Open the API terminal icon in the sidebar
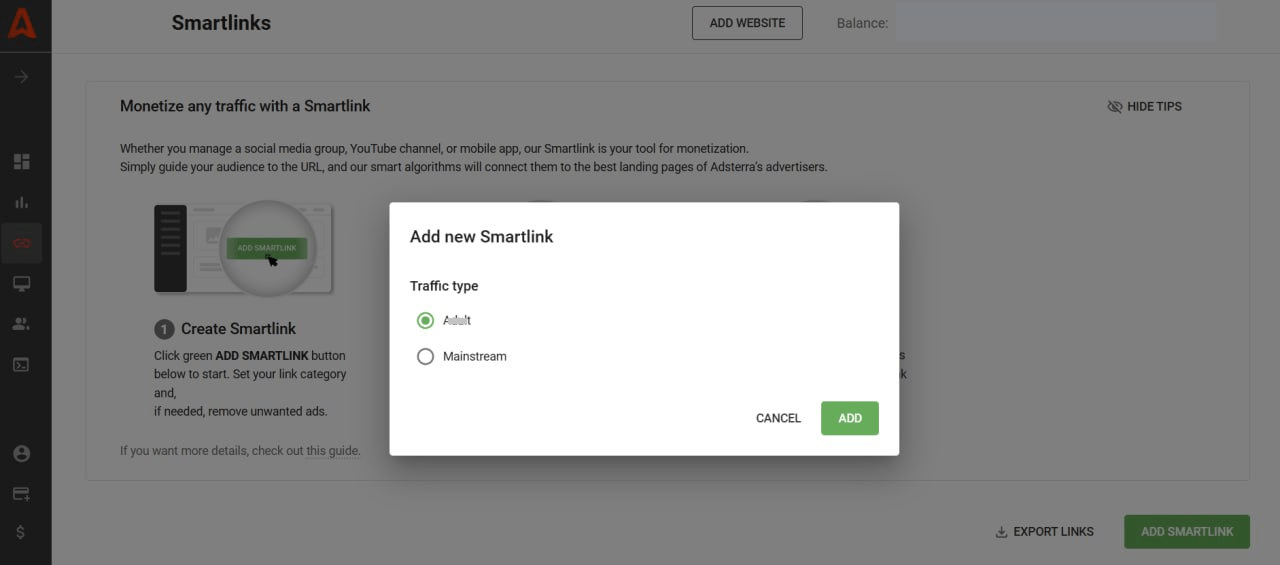The width and height of the screenshot is (1280, 565). pos(21,365)
